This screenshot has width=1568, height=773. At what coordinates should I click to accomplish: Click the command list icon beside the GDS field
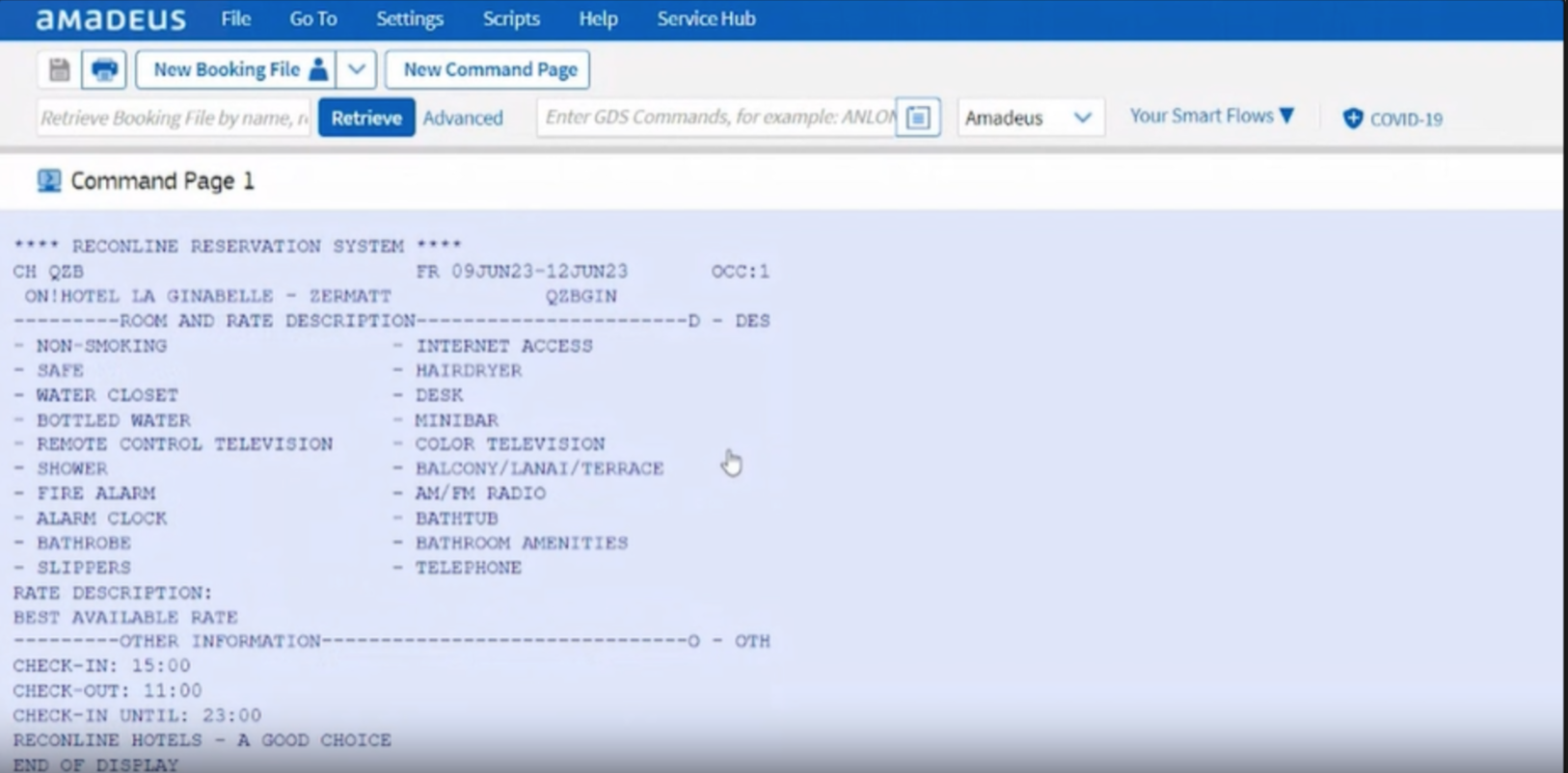pyautogui.click(x=918, y=118)
